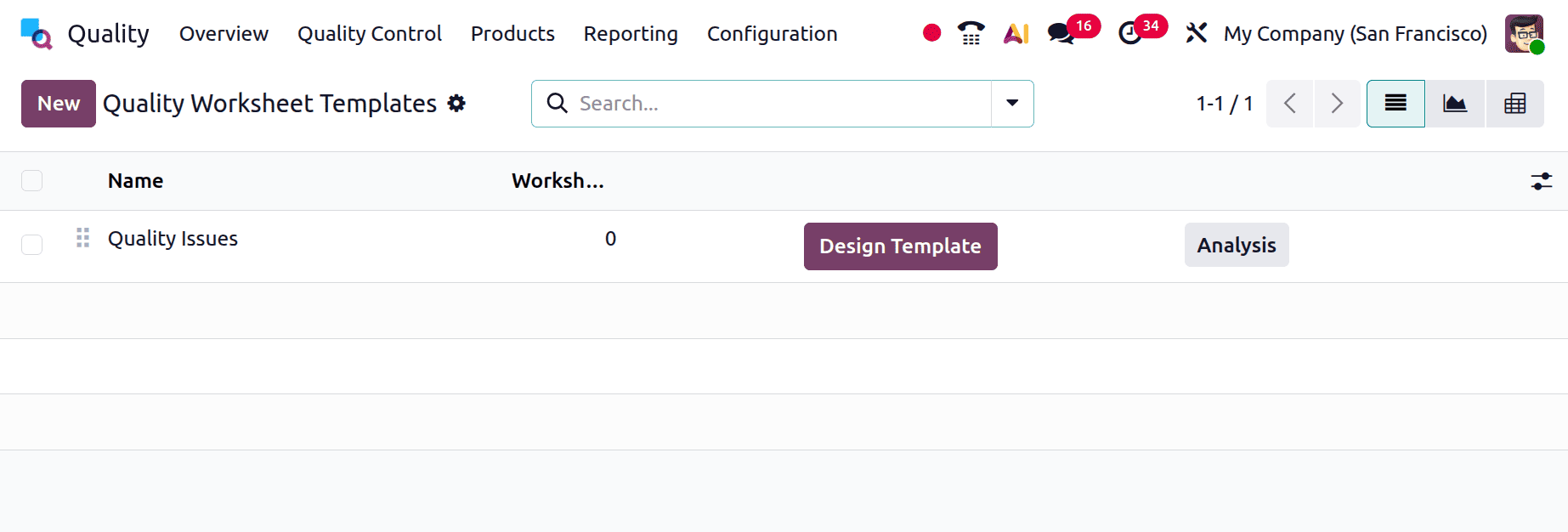Check the Quality Issues row checkbox
Image resolution: width=1568 pixels, height=532 pixels.
31,245
